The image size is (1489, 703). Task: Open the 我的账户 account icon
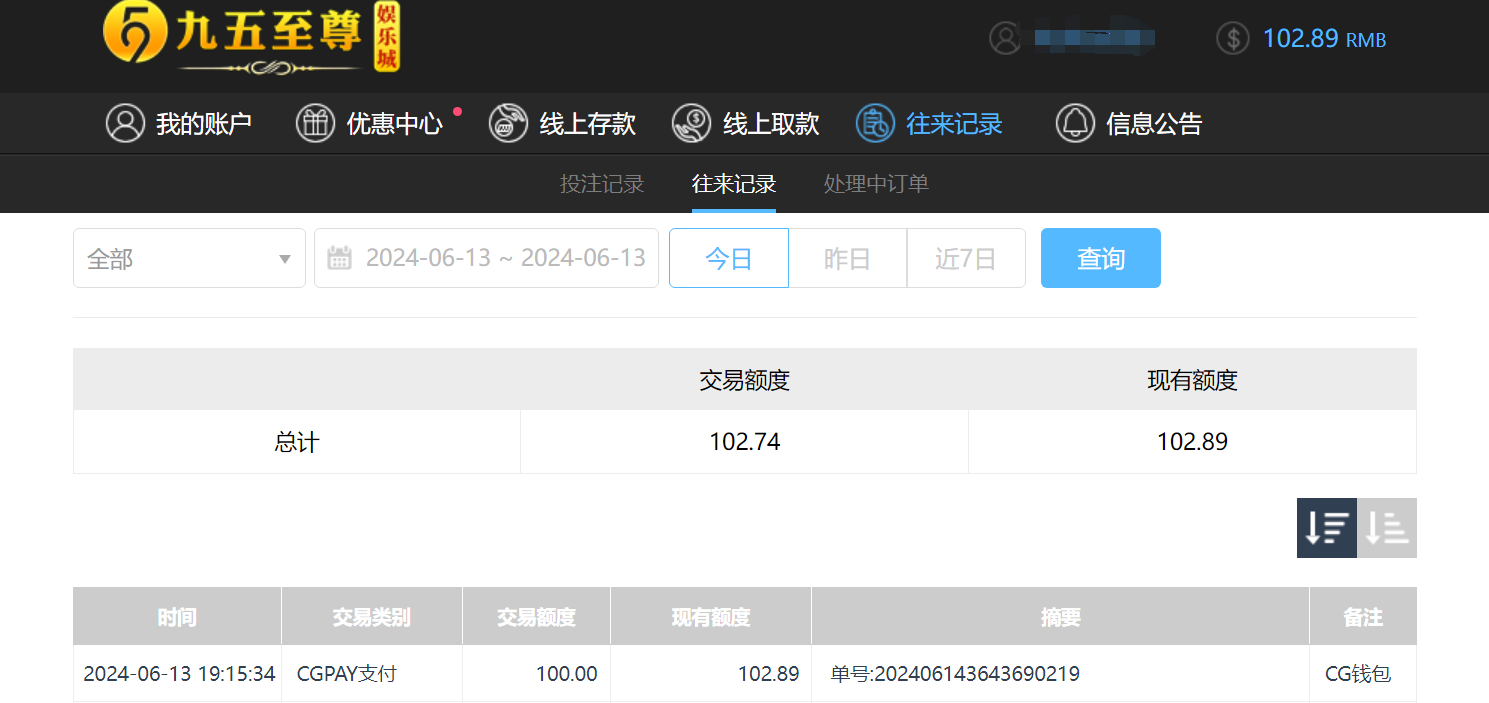click(x=125, y=123)
